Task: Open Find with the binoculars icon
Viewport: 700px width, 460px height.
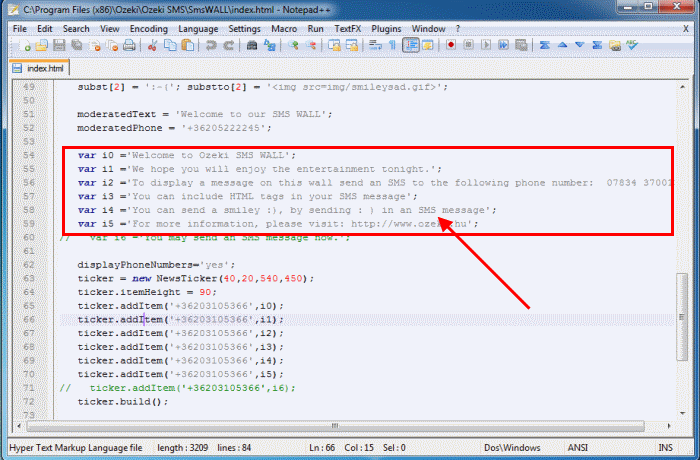Action: click(252, 46)
